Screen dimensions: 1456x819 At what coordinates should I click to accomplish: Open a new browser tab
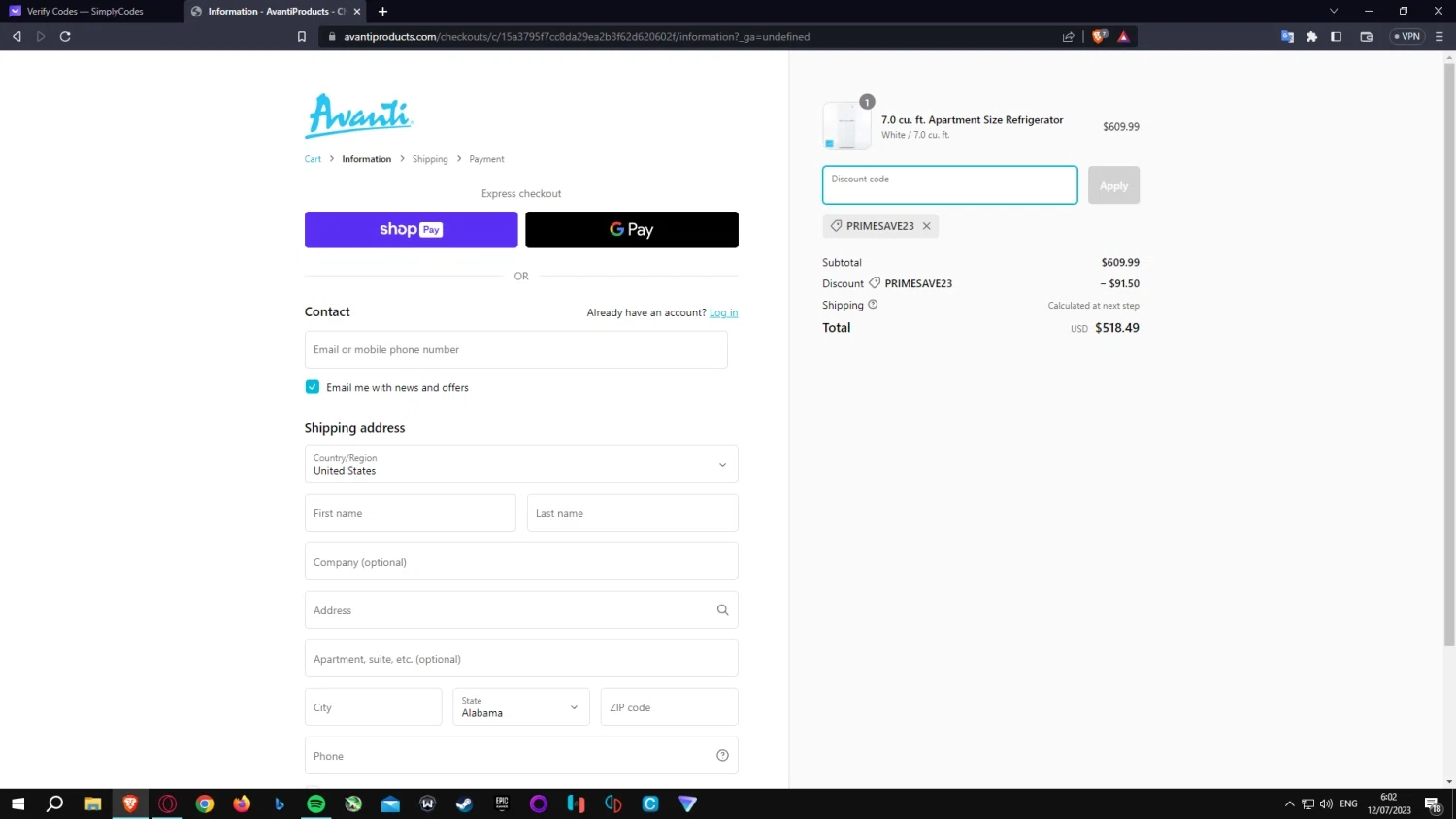coord(382,12)
